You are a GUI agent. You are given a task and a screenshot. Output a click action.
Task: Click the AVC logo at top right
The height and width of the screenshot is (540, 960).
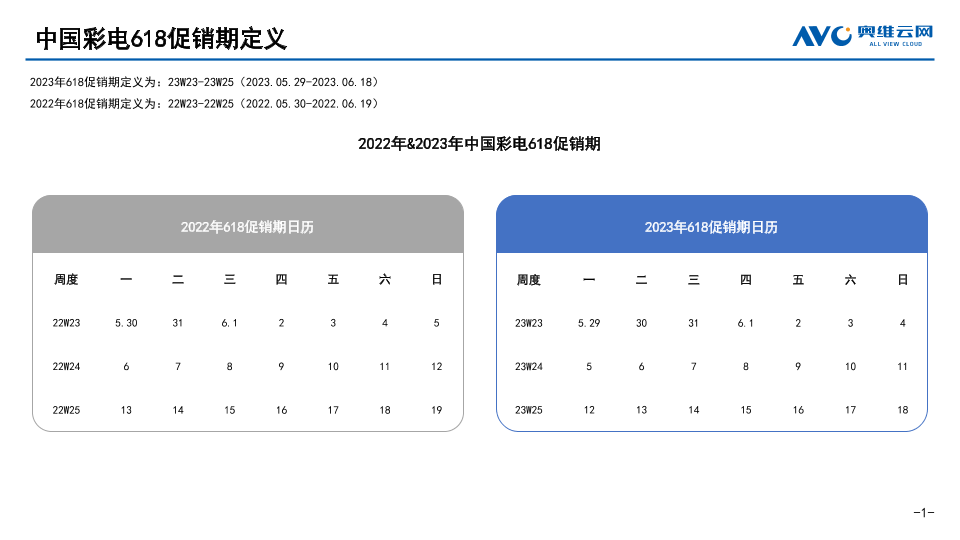[862, 35]
